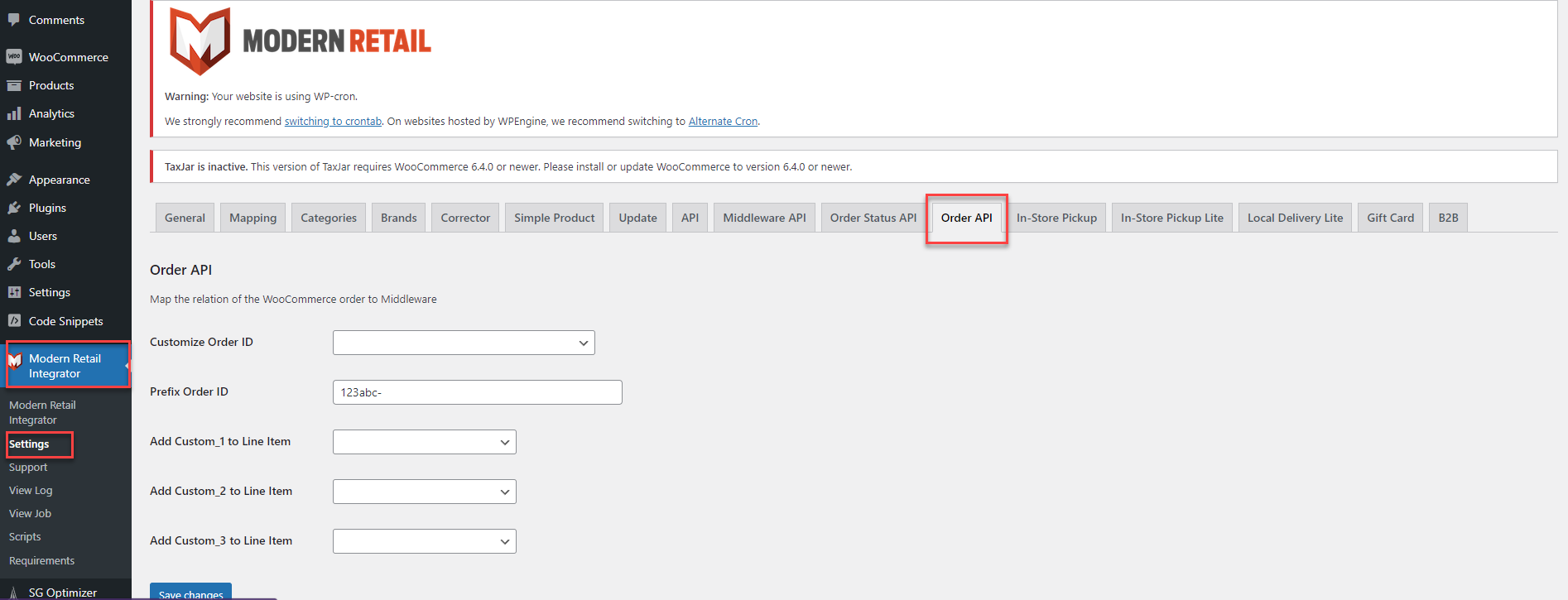Click the Products box icon

coord(14,85)
